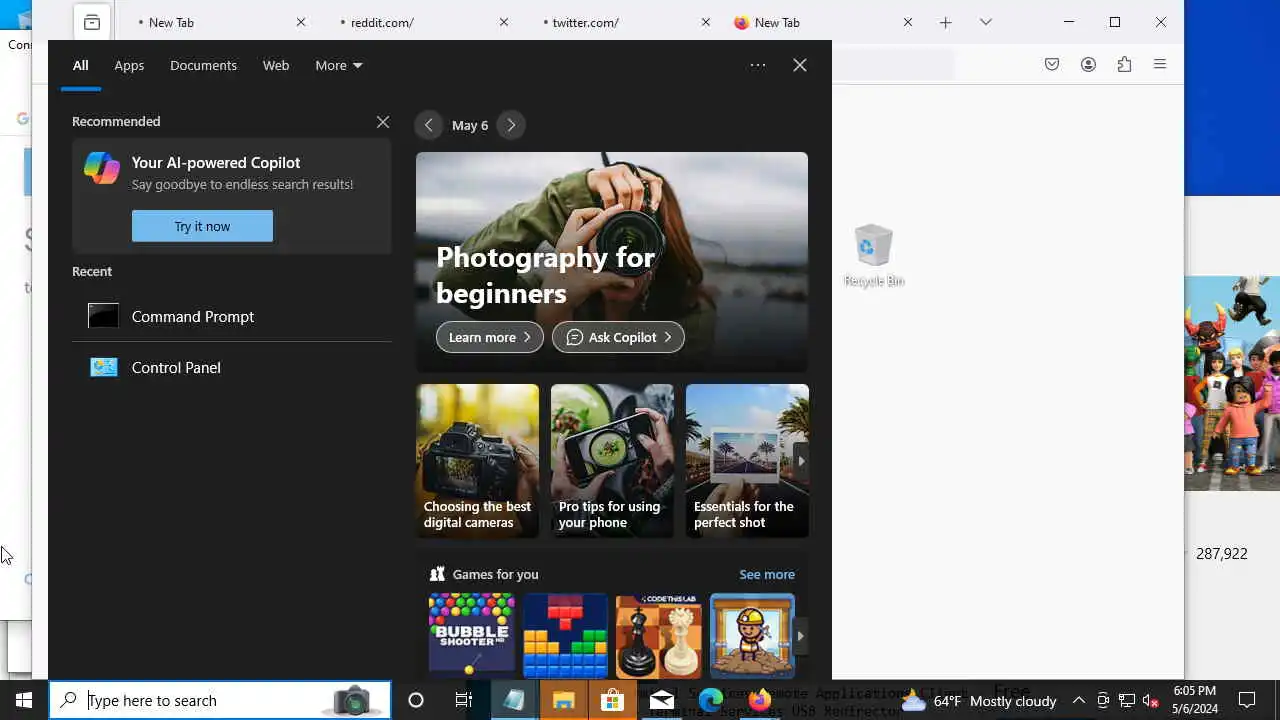Open the Copilot logo icon
1280x720 pixels.
point(102,168)
